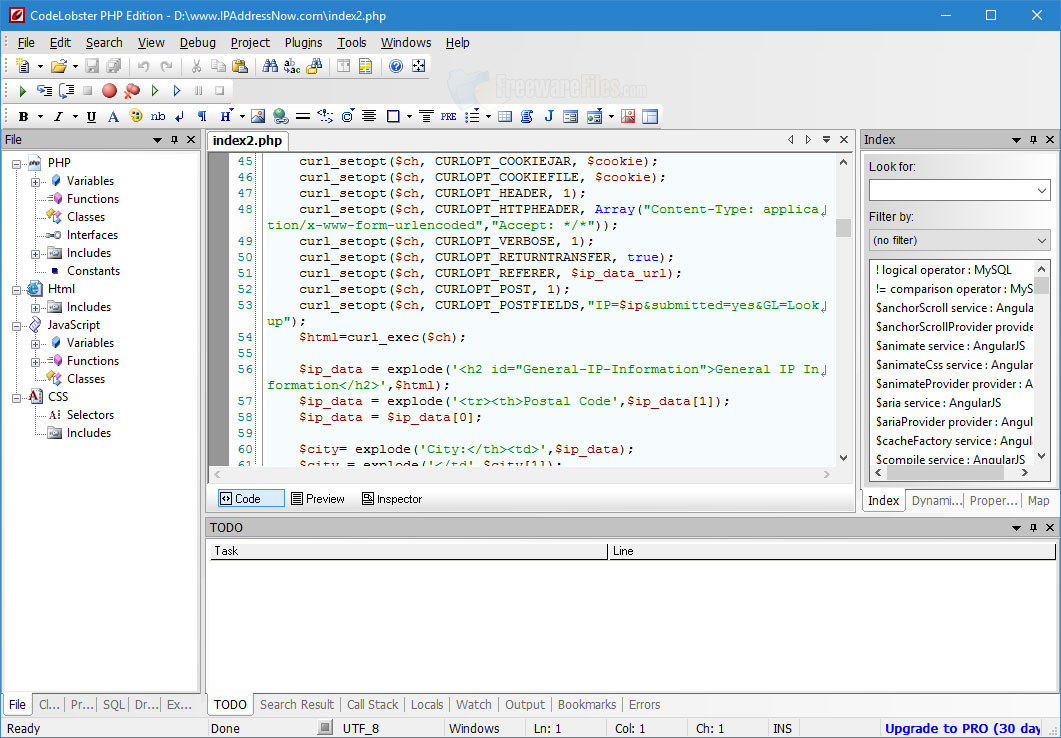
Task: Click the full screen arrows icon
Action: point(419,66)
